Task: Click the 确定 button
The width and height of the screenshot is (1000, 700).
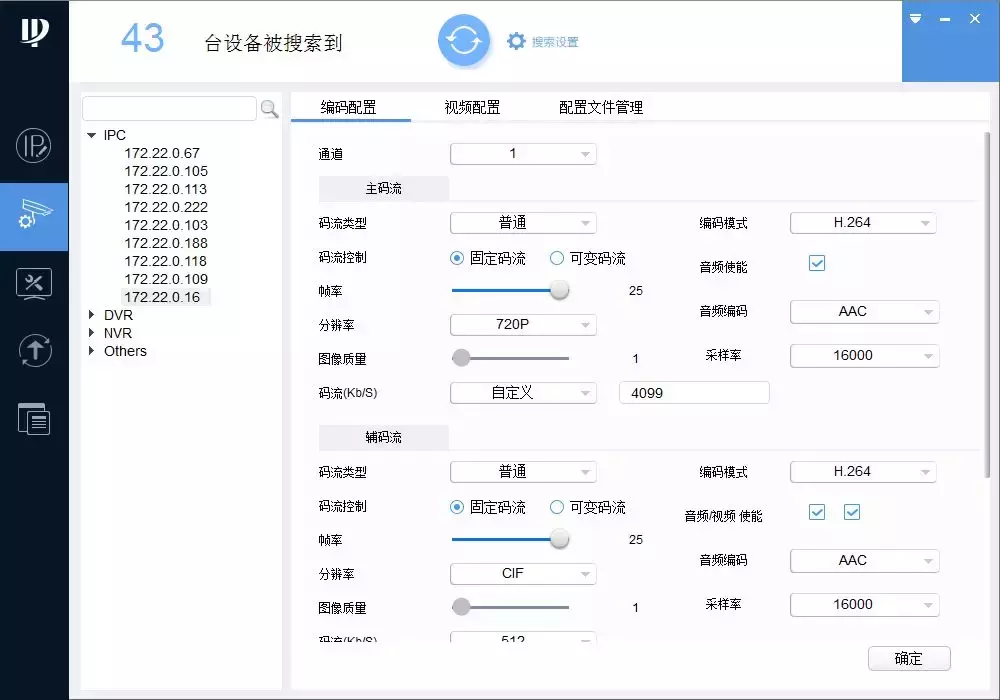Action: pyautogui.click(x=909, y=659)
